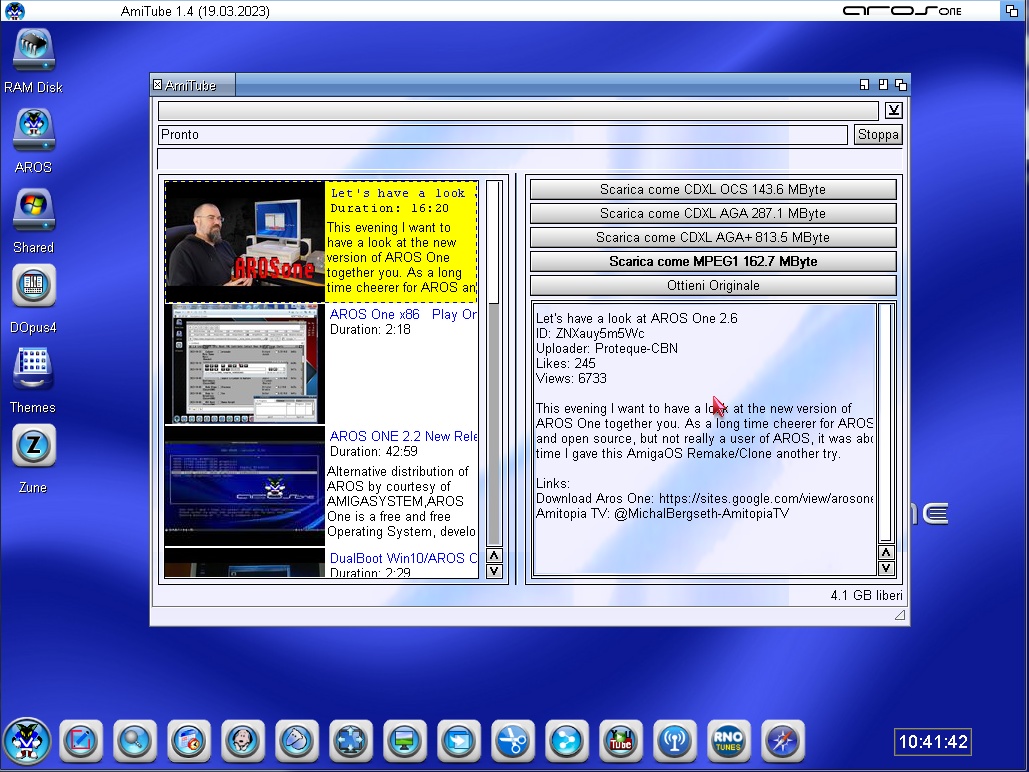Click the dock clock showing 10:41:42
This screenshot has height=772, width=1029.
tap(933, 742)
